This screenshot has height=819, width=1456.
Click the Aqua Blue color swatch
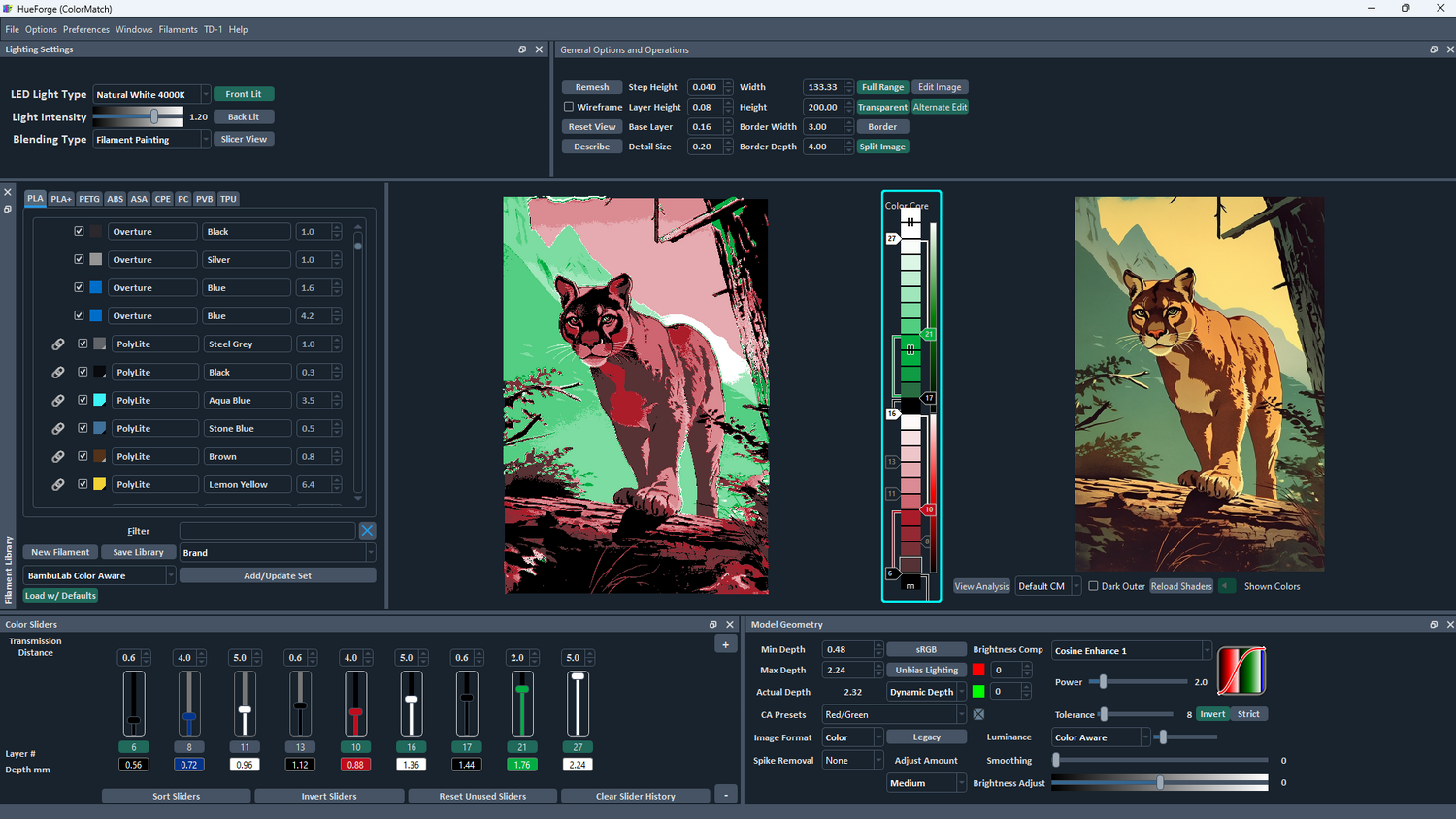tap(101, 399)
